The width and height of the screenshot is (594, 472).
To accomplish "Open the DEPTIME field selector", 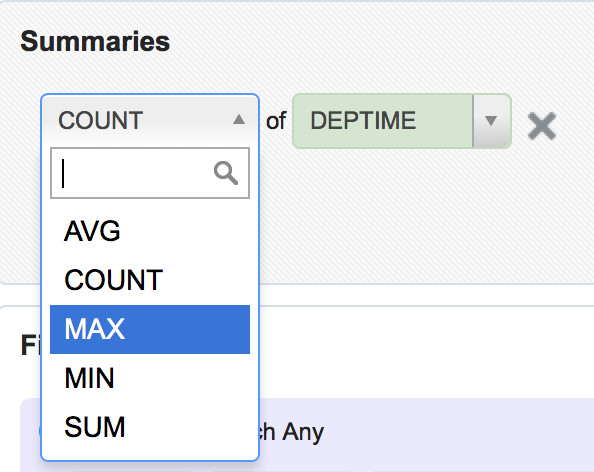I will pyautogui.click(x=402, y=121).
